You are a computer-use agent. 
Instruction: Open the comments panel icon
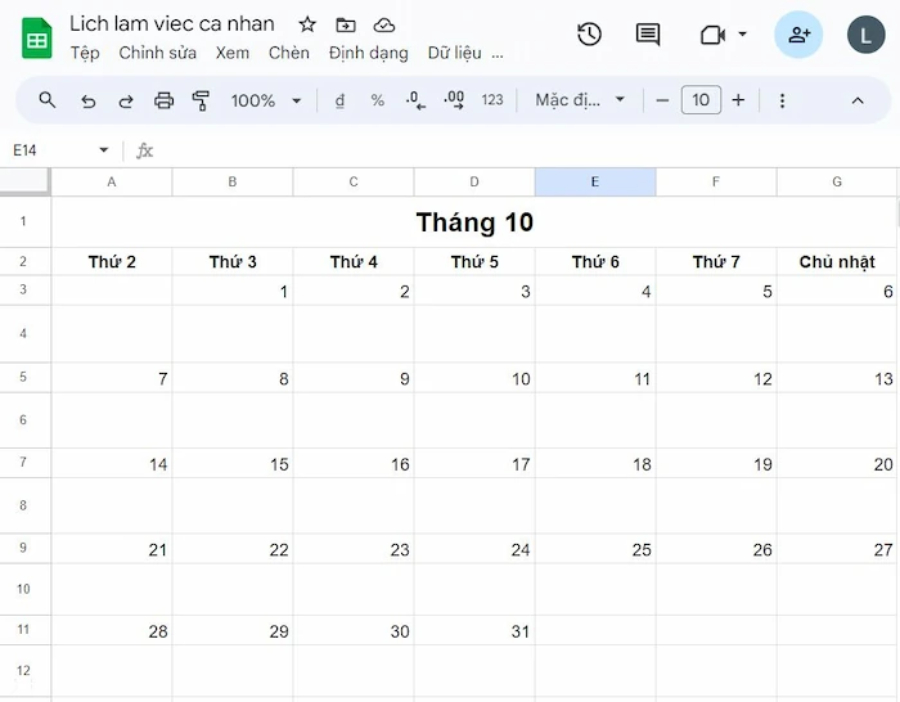pos(648,34)
